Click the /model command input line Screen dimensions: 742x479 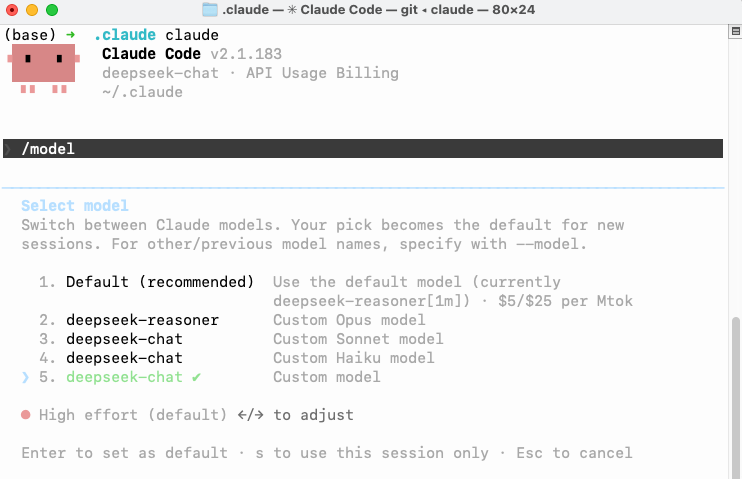click(363, 149)
